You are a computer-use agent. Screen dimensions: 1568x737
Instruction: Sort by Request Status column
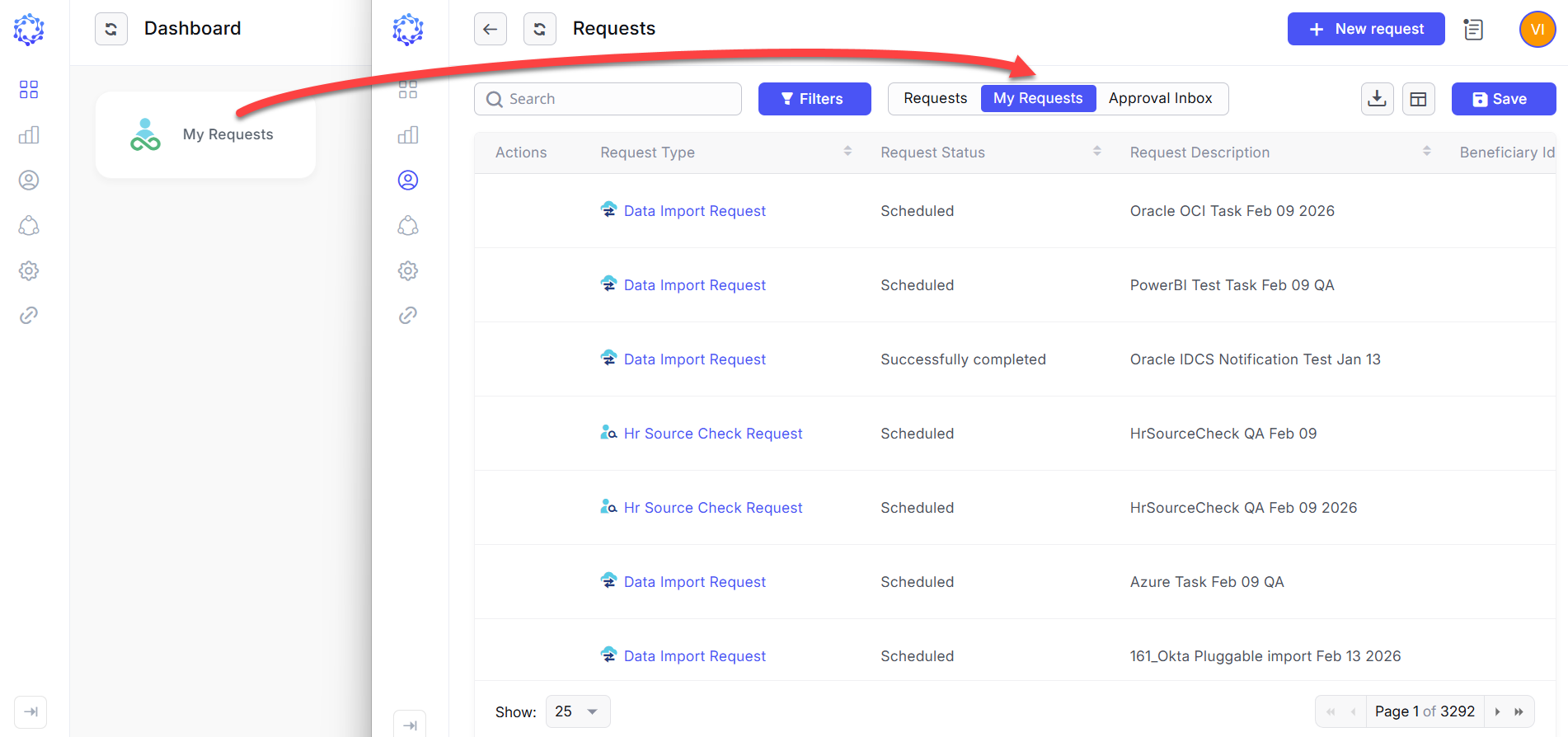(x=1096, y=152)
